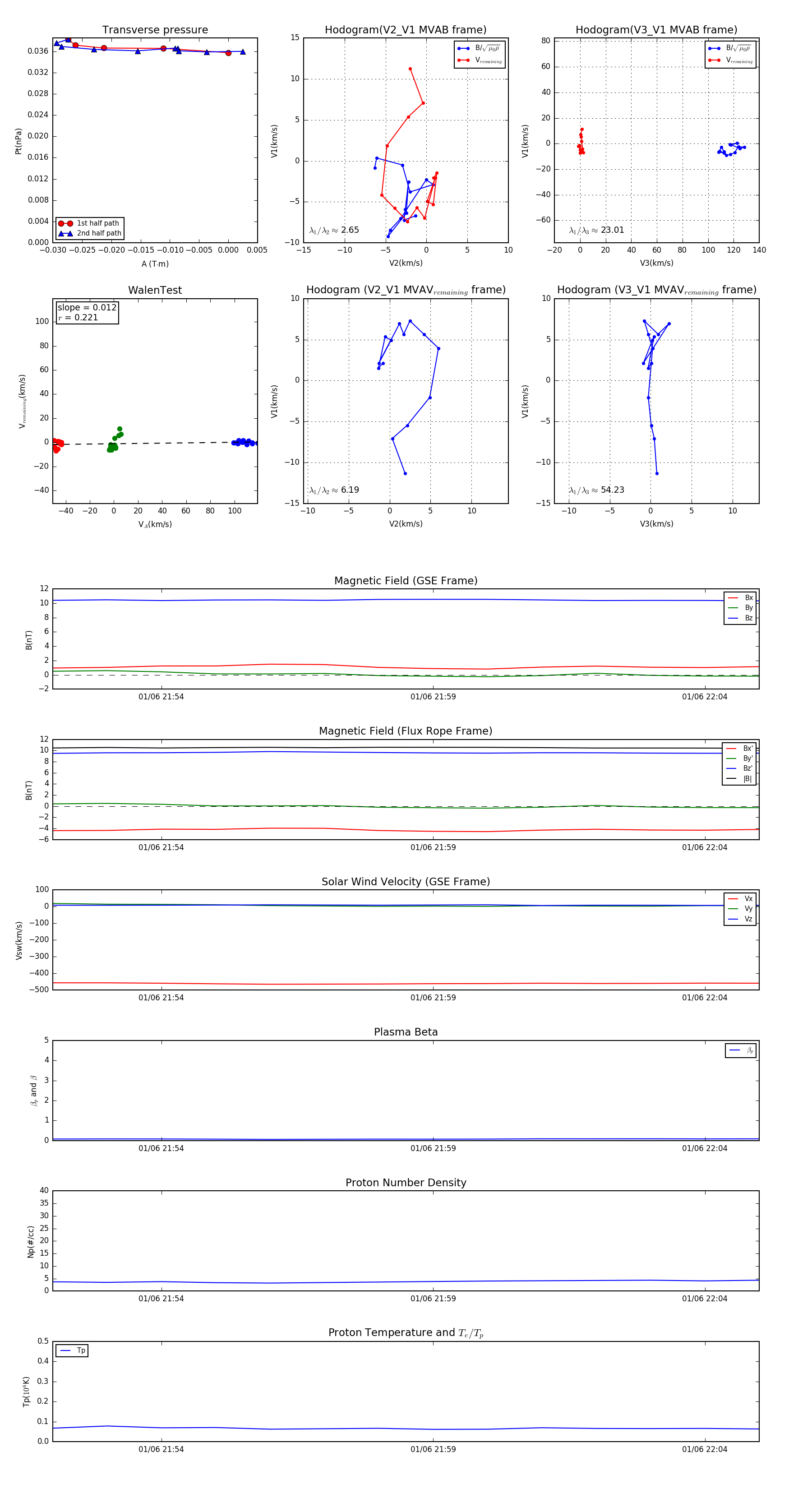Click the '2nd half path' legend entry
This screenshot has width=812, height=1489.
tap(90, 234)
